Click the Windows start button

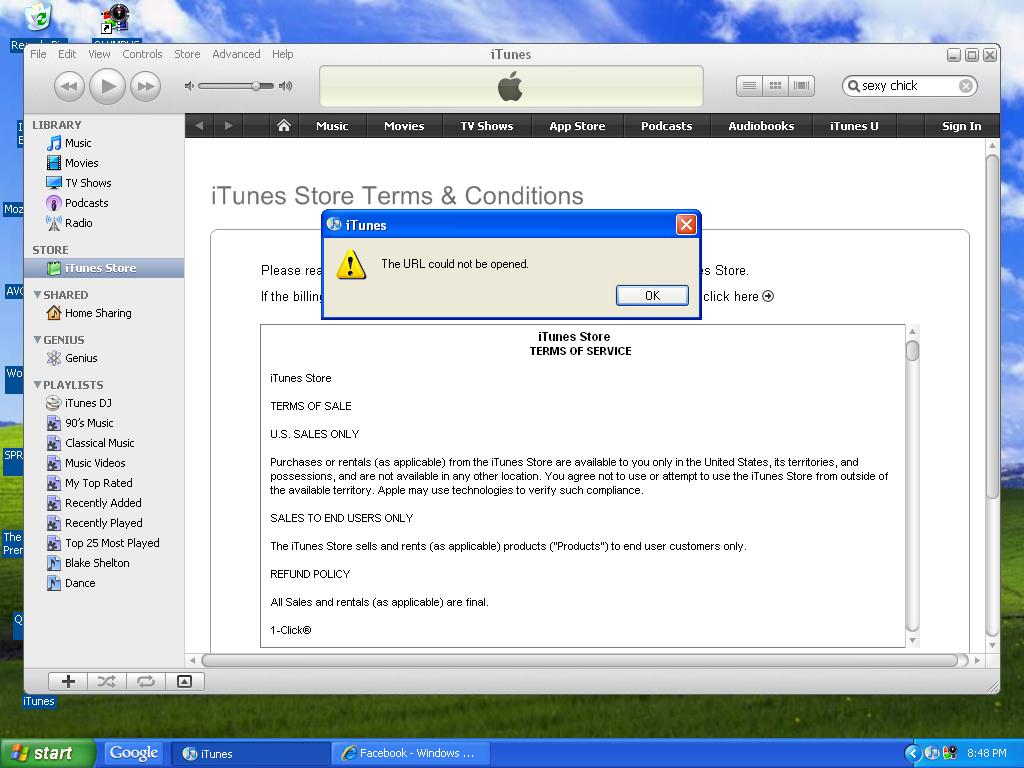tap(48, 754)
